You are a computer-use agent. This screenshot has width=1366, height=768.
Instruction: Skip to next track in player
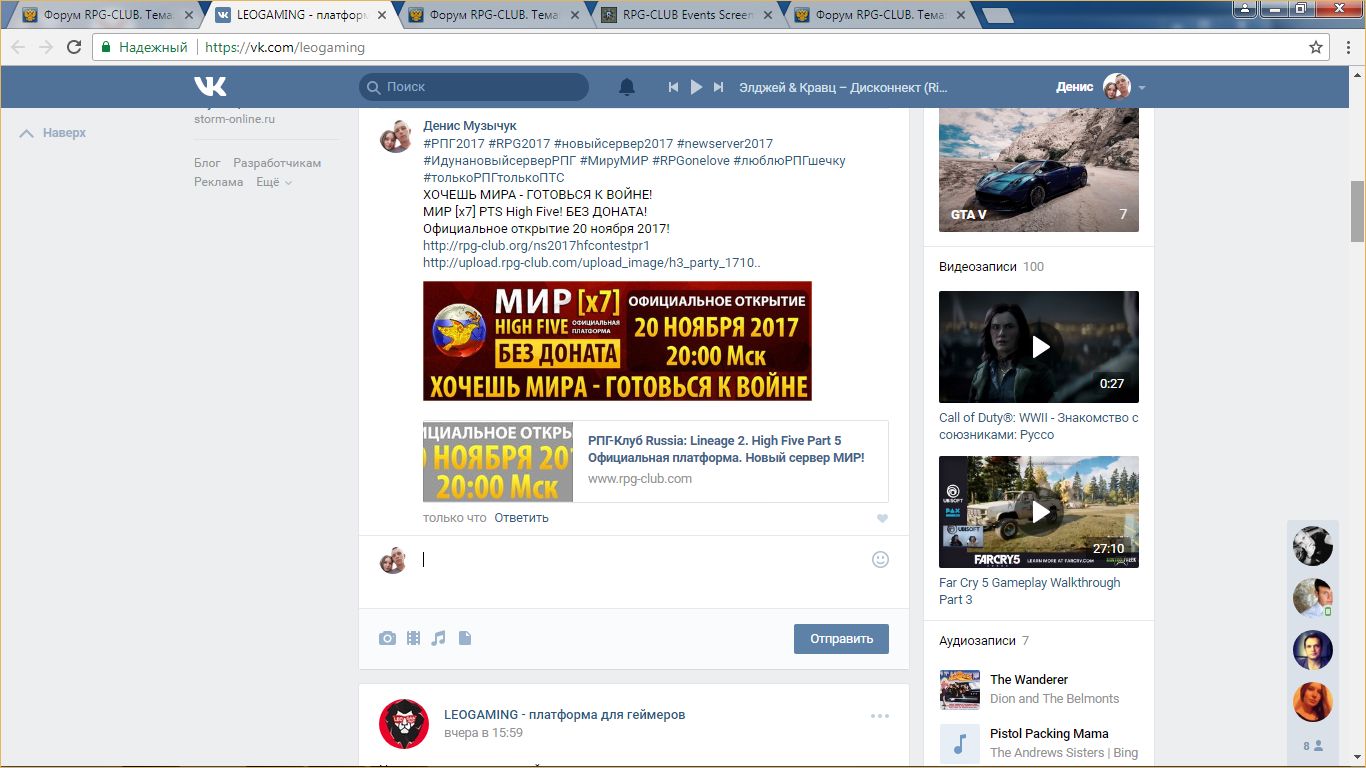click(718, 88)
